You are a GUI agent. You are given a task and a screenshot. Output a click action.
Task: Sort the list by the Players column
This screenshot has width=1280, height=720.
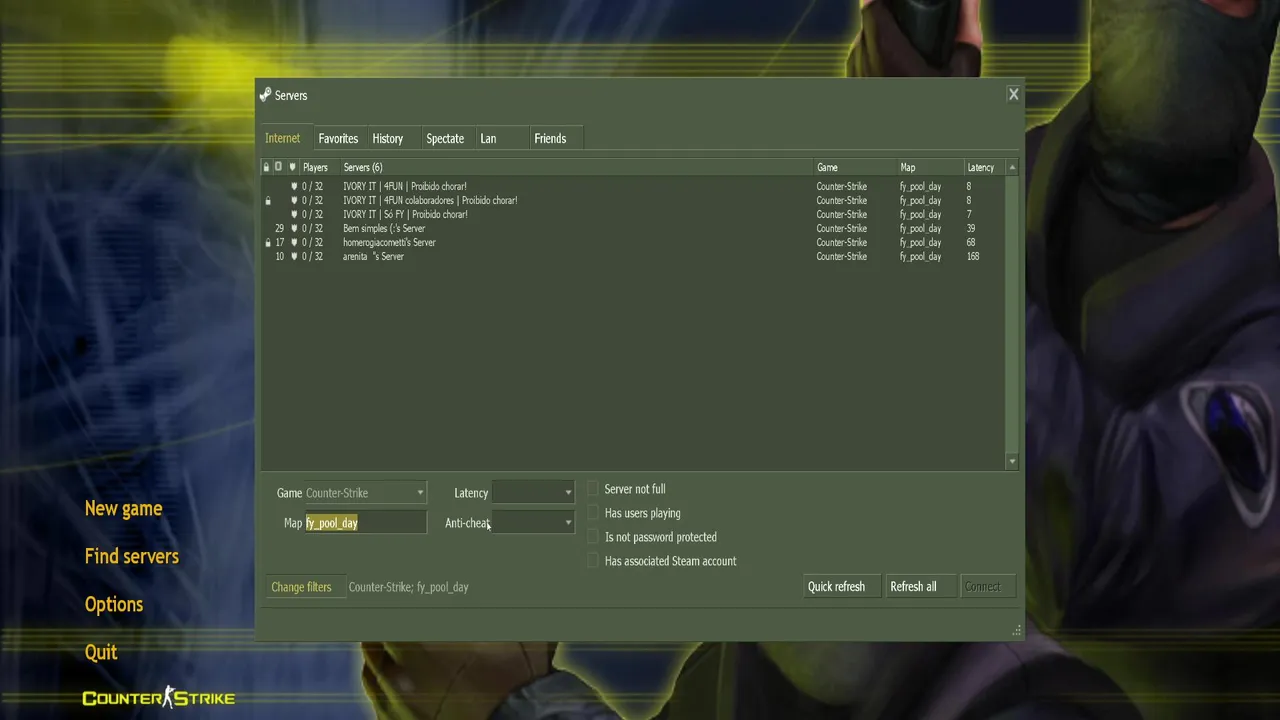pyautogui.click(x=319, y=167)
